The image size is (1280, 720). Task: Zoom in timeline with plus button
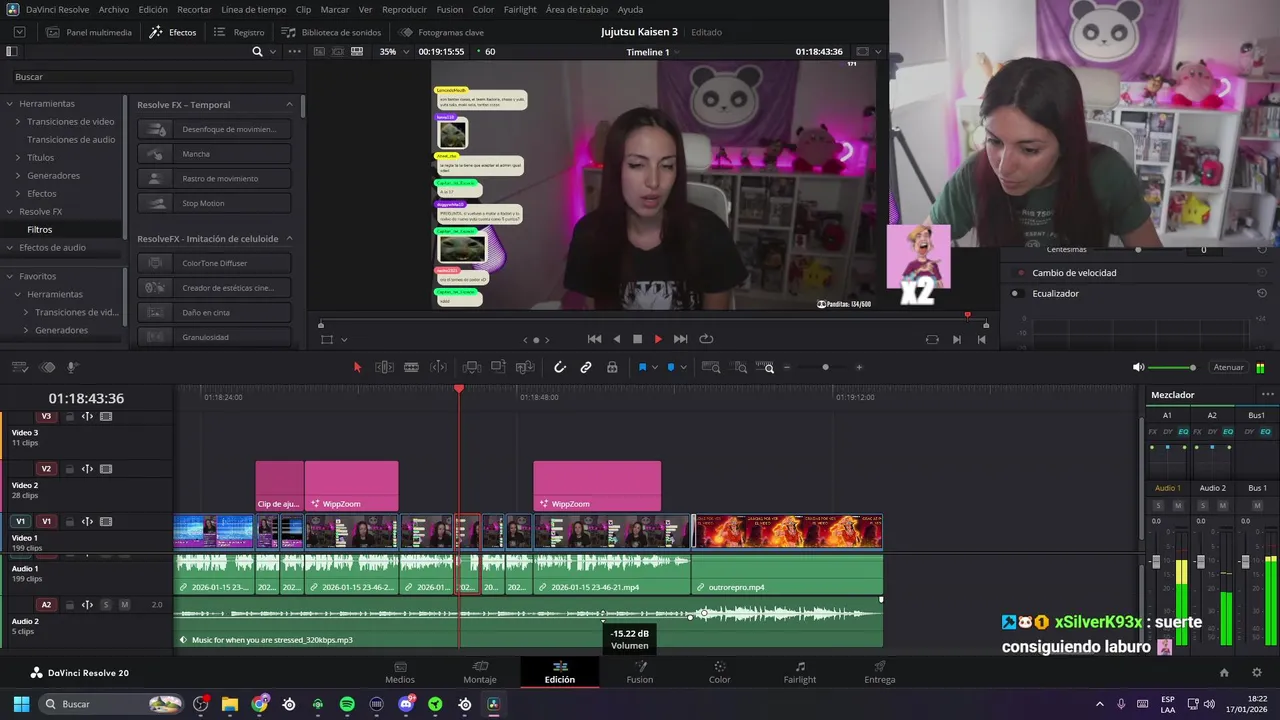click(859, 367)
